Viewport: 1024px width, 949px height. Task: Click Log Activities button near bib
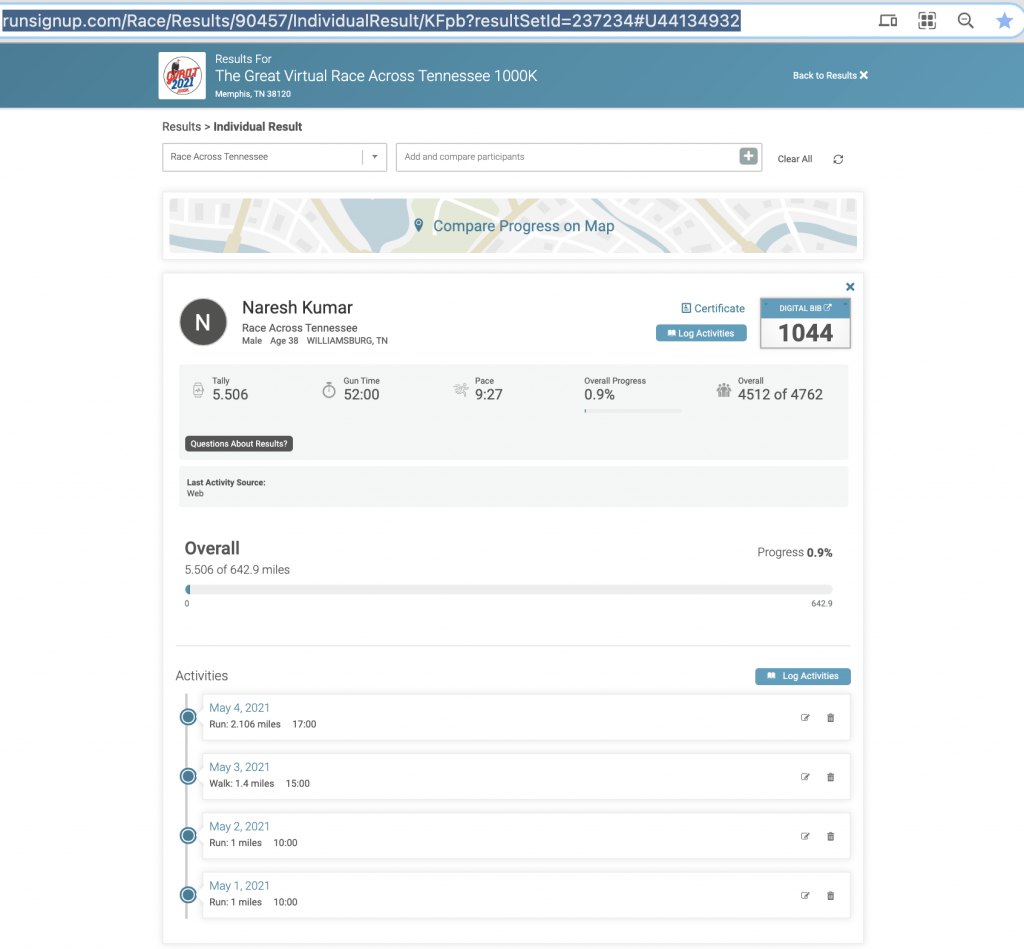coord(701,333)
